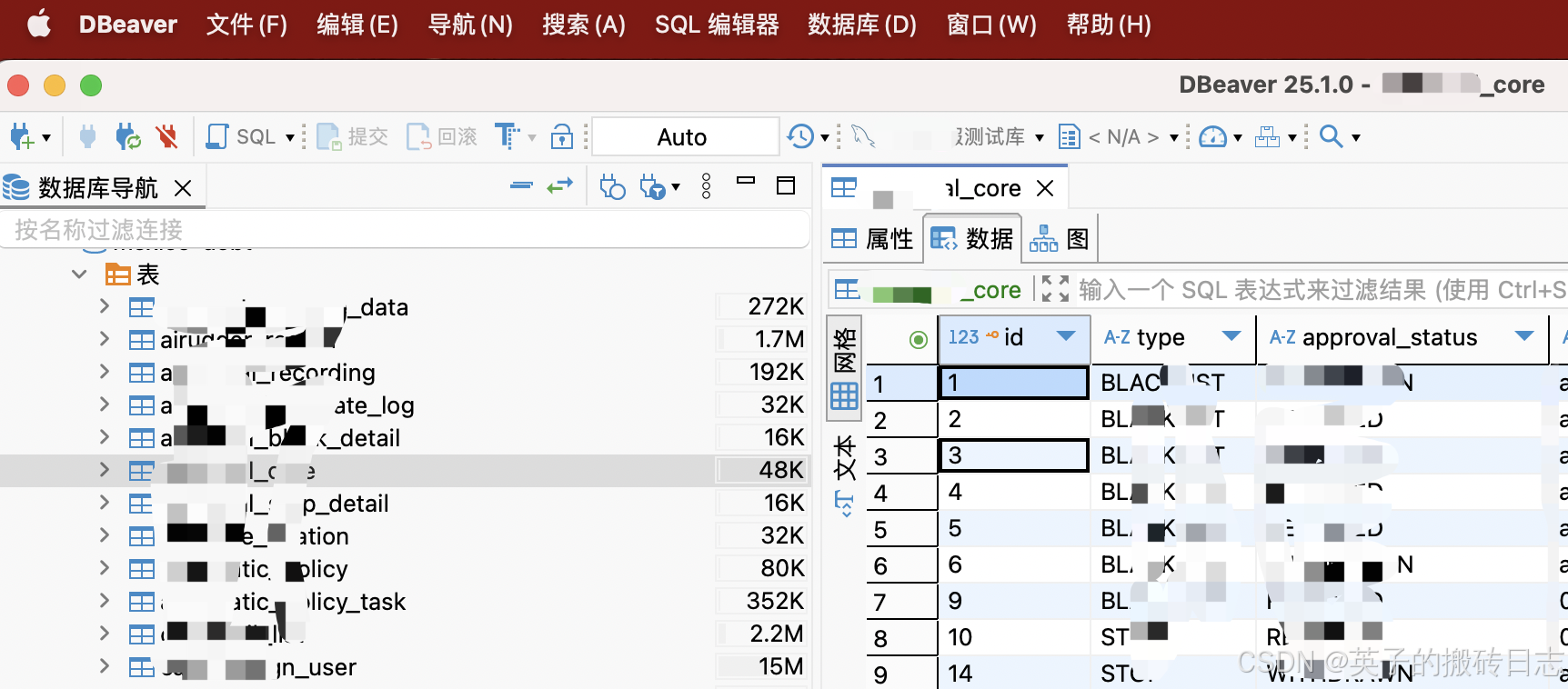Select the table ending in n_user

pyautogui.click(x=406, y=667)
